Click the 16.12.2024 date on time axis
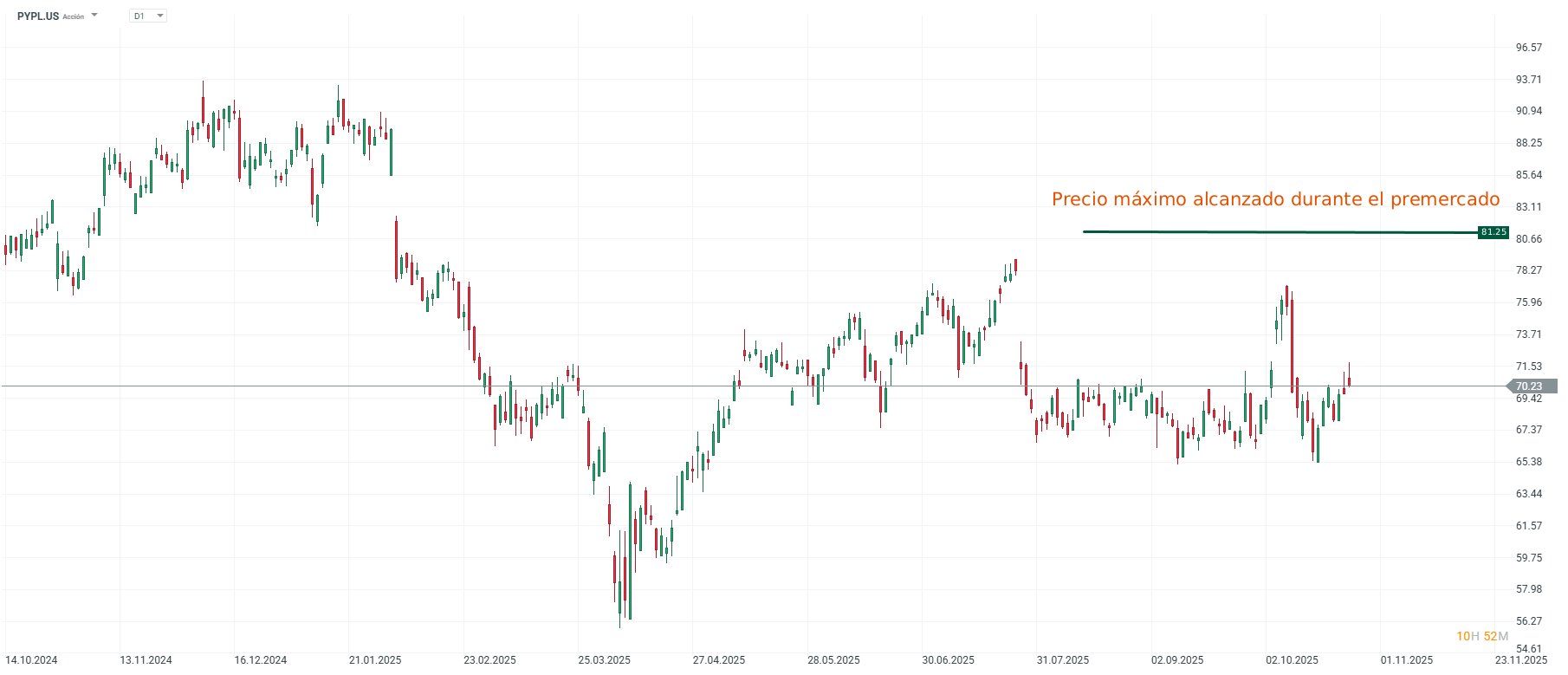This screenshot has width=1568, height=675. coord(261,660)
